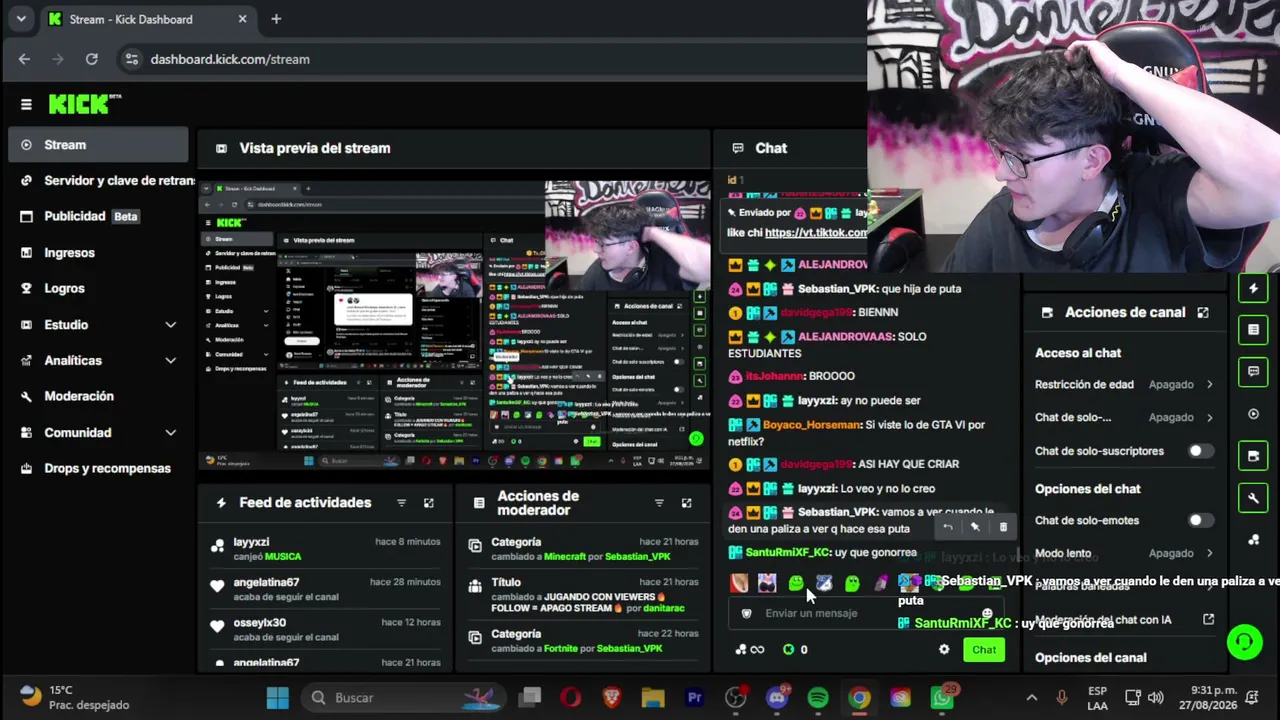This screenshot has height=720, width=1280.
Task: Toggle Chat de solo-emotes
Action: tap(1200, 520)
